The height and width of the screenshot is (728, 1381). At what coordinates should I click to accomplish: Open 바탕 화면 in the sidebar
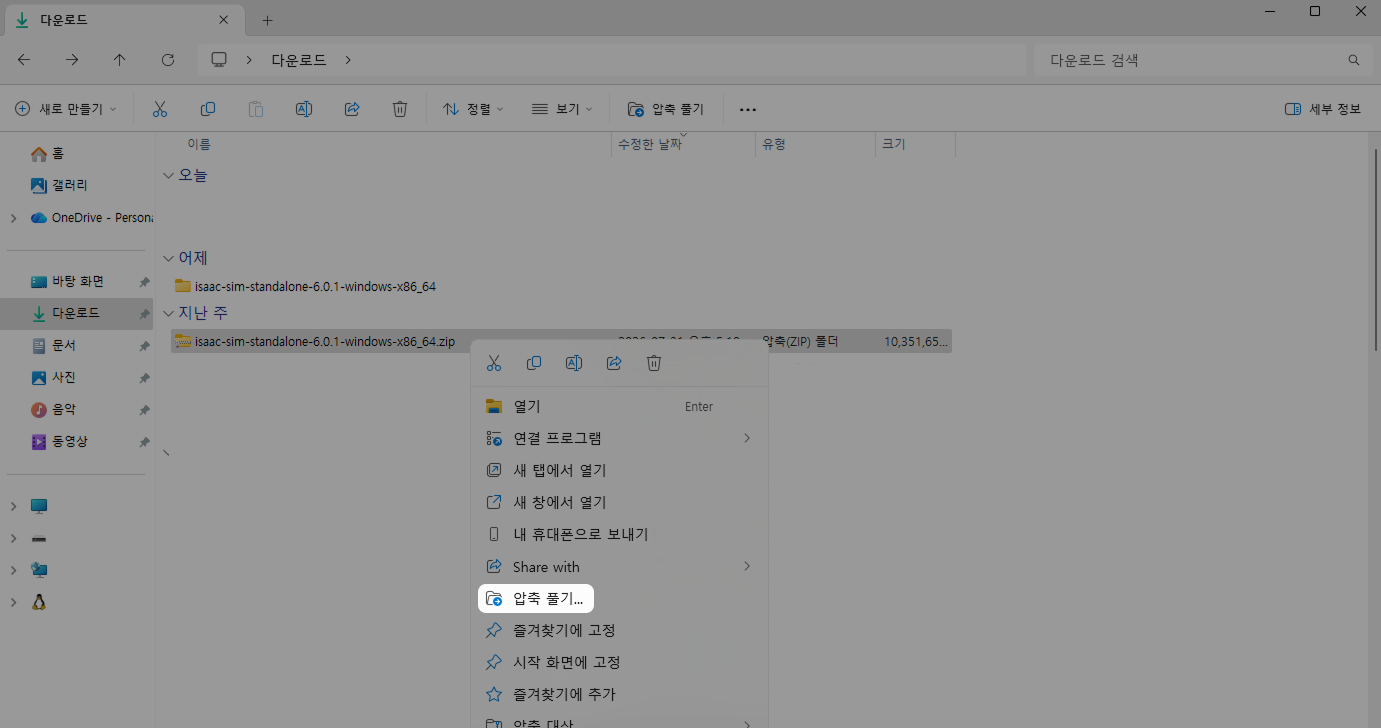tap(77, 282)
